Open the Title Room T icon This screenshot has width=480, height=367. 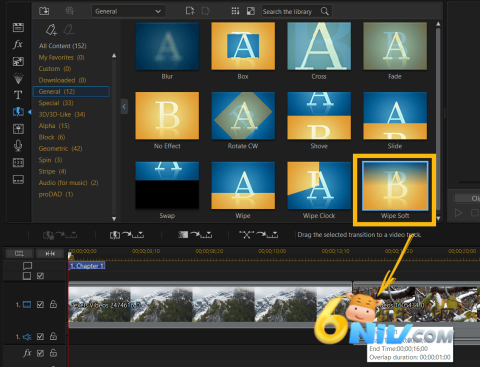tap(18, 95)
